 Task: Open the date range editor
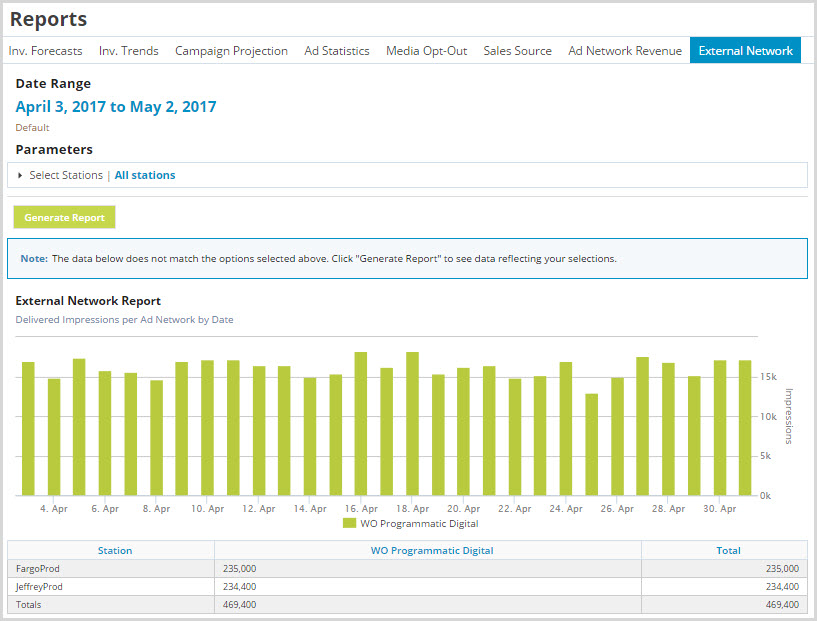click(x=117, y=106)
